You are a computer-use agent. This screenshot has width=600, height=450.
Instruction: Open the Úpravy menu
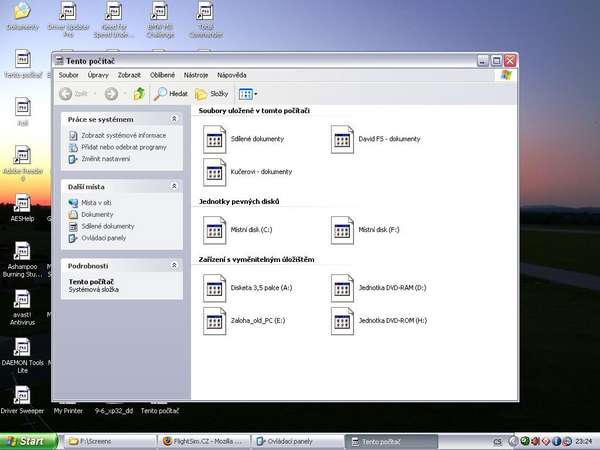(x=98, y=75)
